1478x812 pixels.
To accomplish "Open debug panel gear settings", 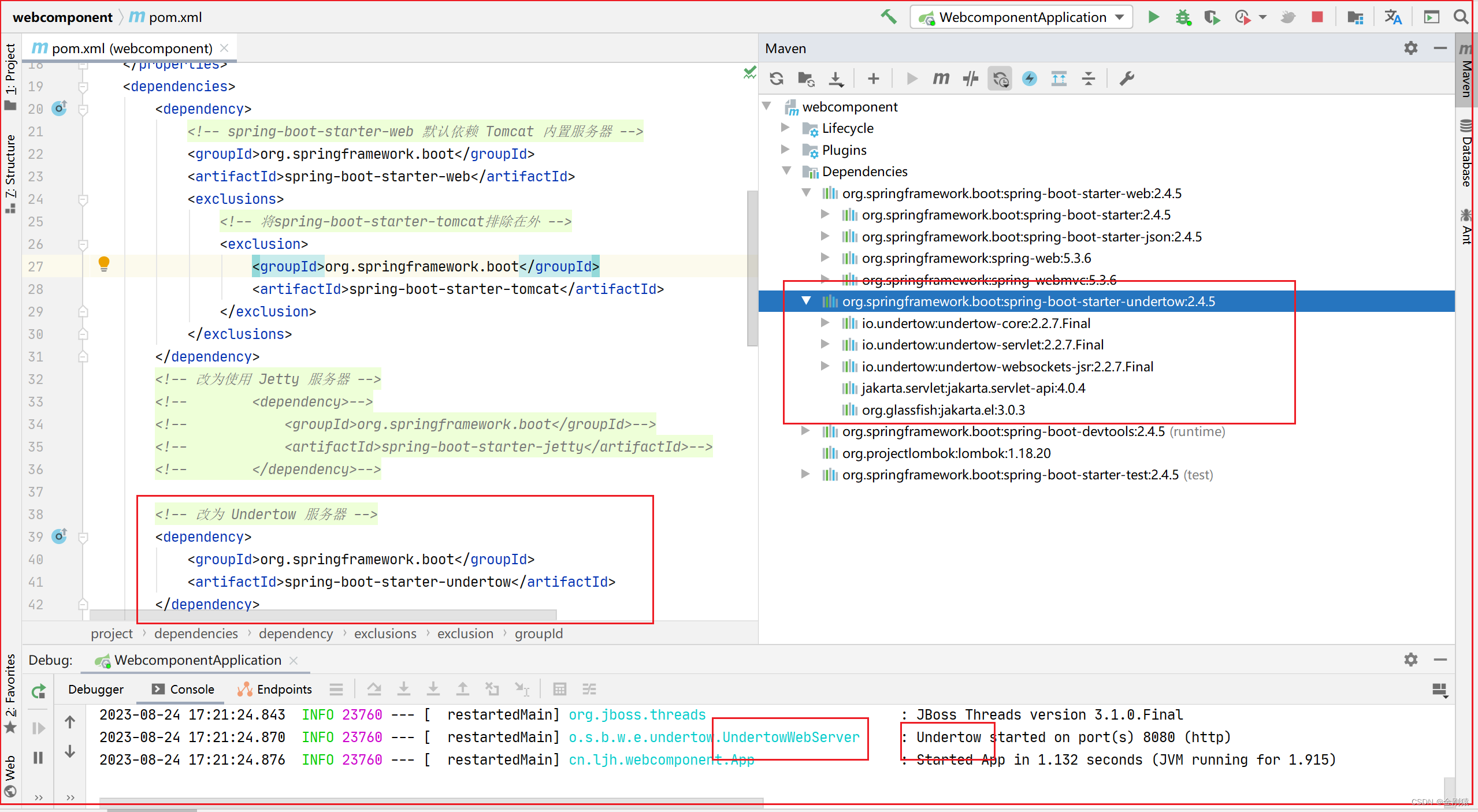I will tap(1411, 660).
